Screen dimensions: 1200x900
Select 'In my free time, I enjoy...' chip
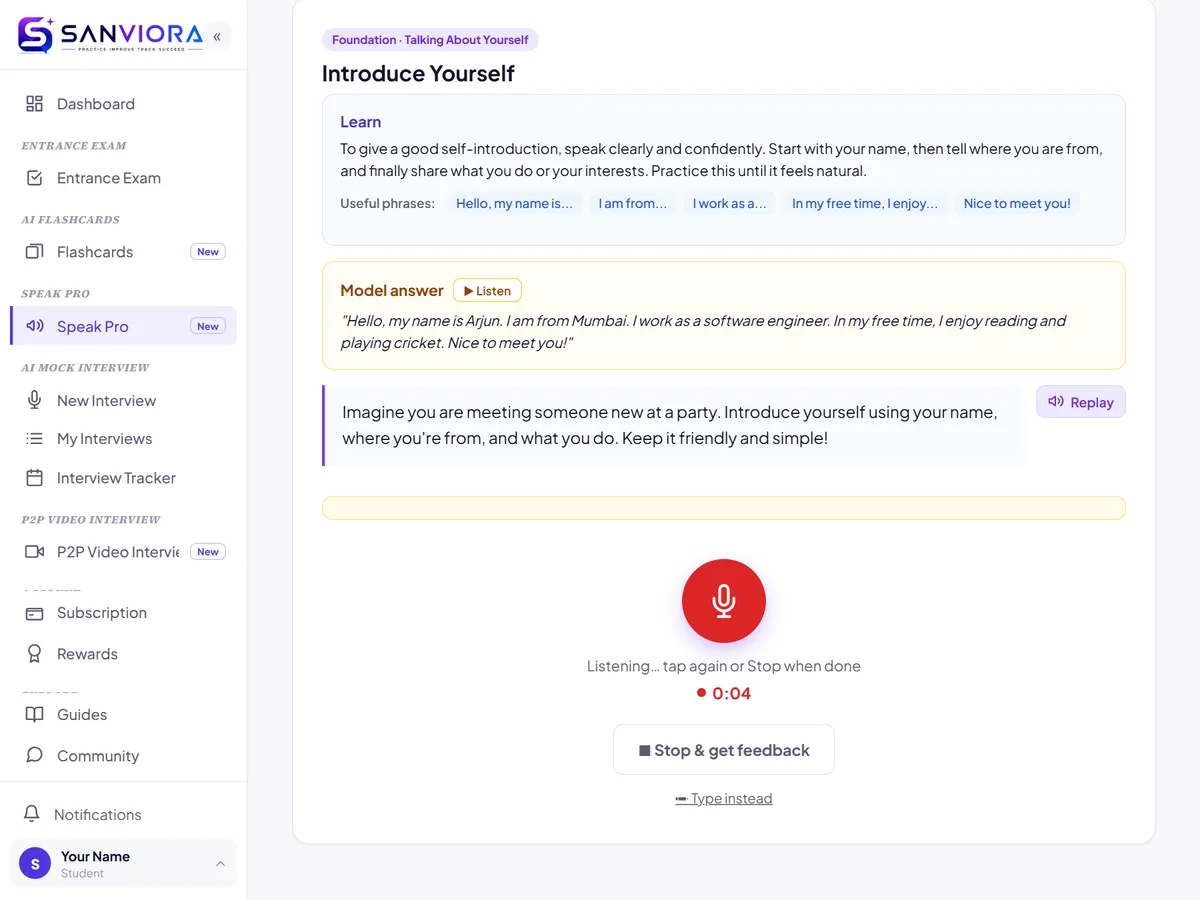[x=865, y=203]
